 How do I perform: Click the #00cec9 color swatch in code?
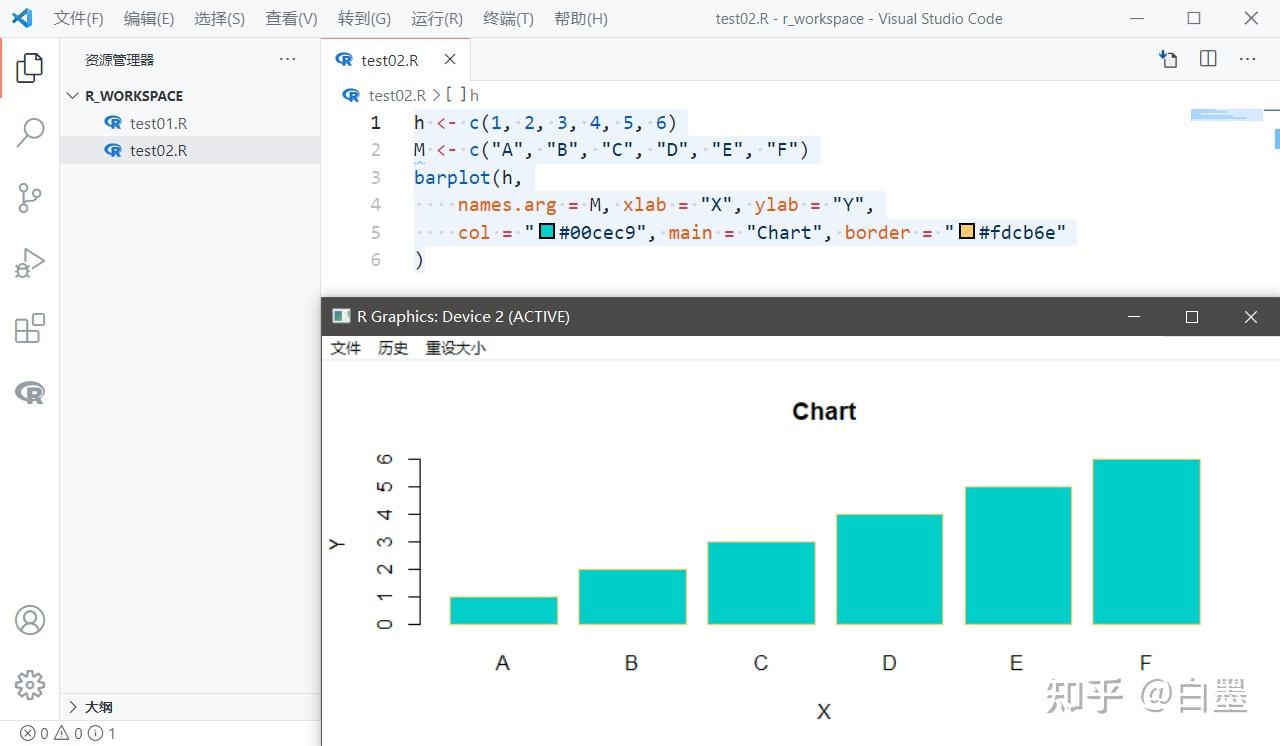point(547,232)
